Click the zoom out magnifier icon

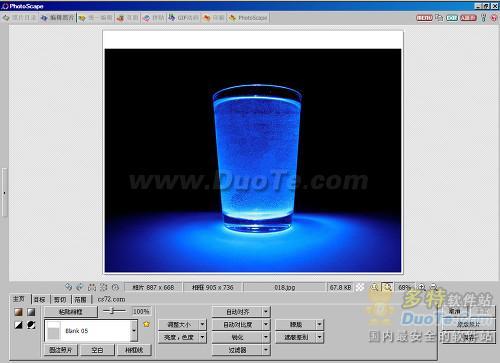point(434,287)
